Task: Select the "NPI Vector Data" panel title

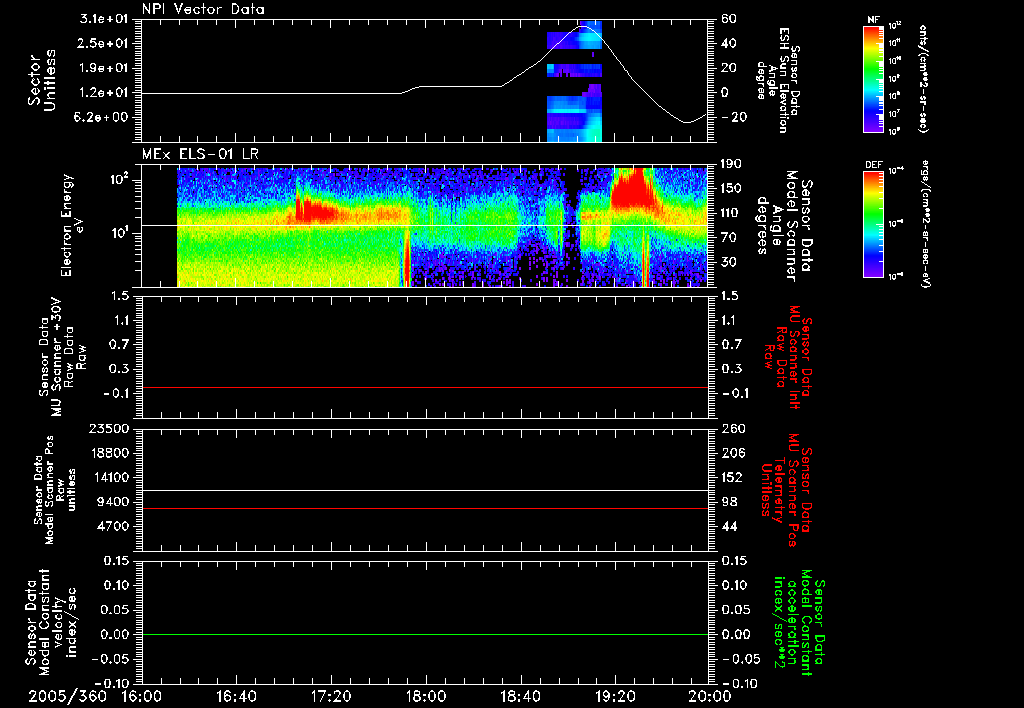Action: pos(203,9)
